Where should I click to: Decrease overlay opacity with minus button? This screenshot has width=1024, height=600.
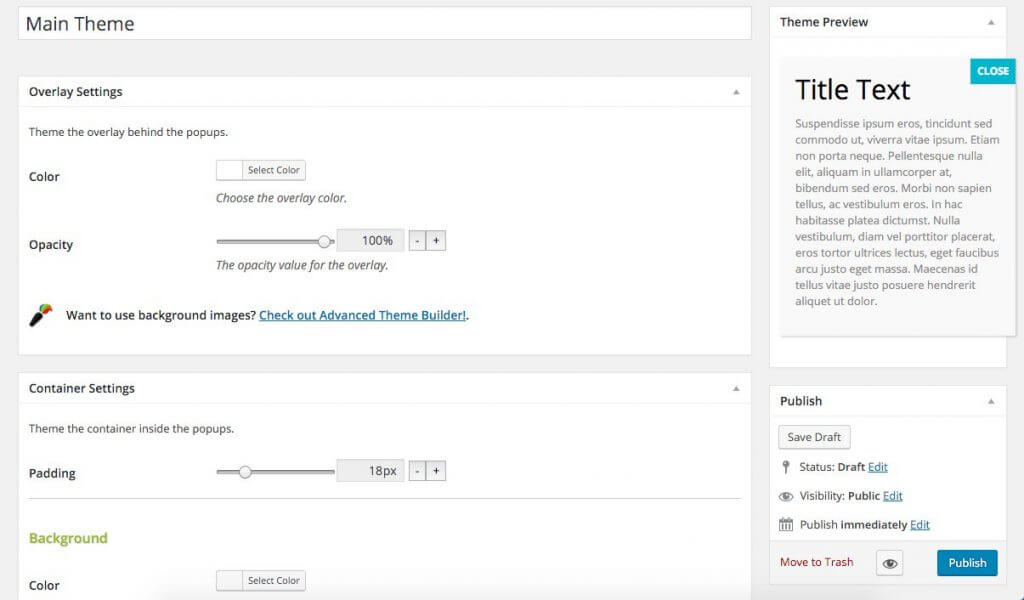416,241
